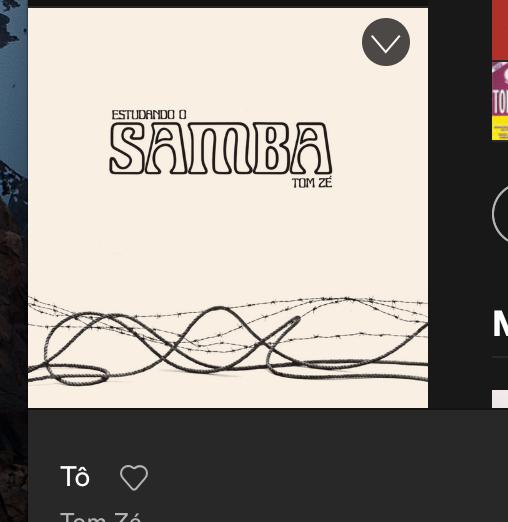Open the Tom Zé artist link below the title

(x=101, y=517)
